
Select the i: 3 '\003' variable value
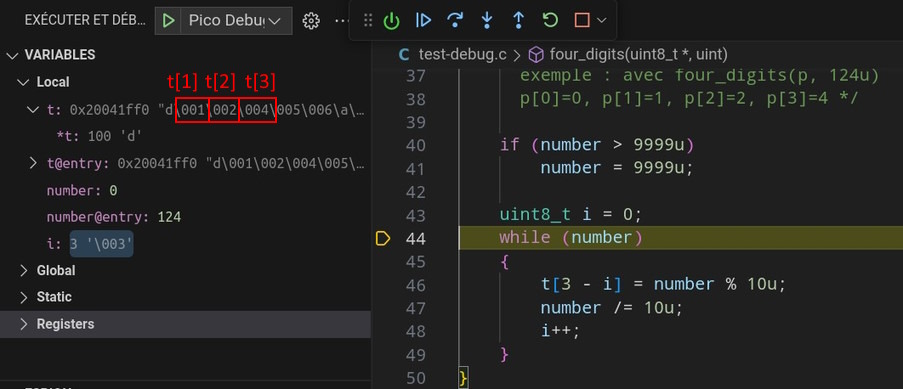coord(101,244)
